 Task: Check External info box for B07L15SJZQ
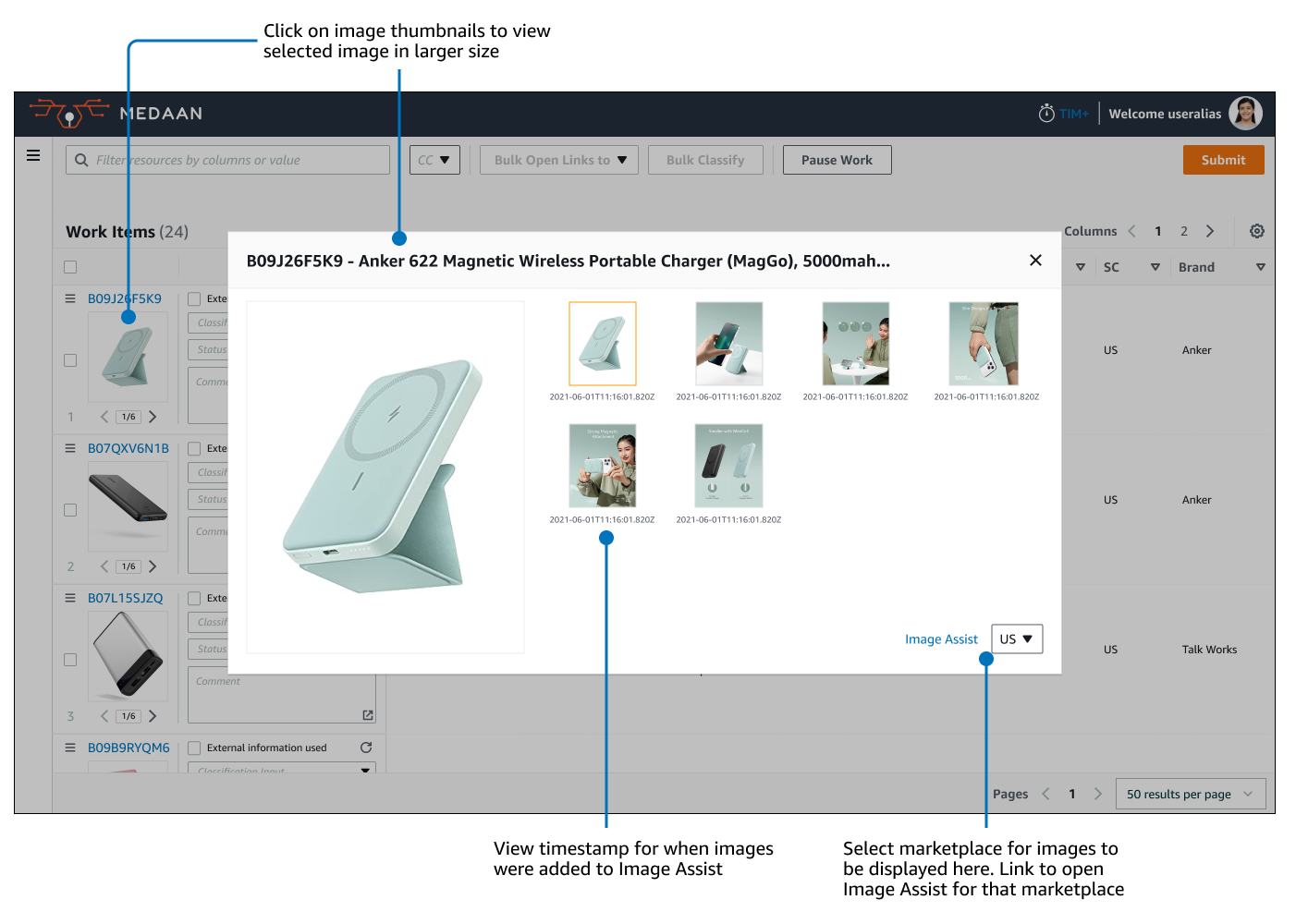coord(194,598)
